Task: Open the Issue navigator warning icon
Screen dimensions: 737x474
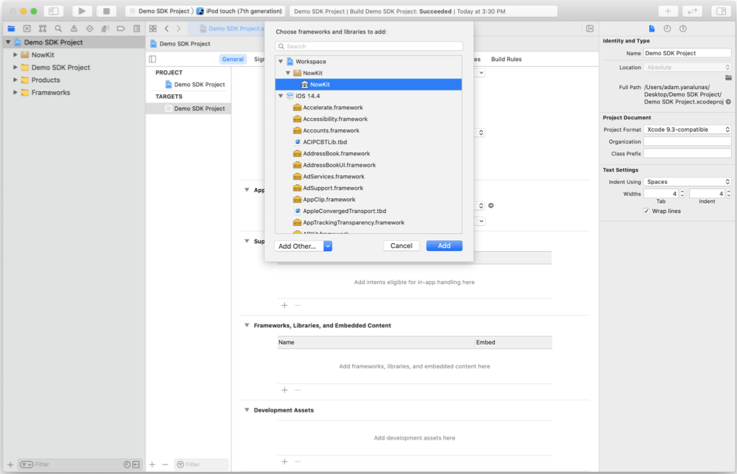Action: [x=74, y=29]
